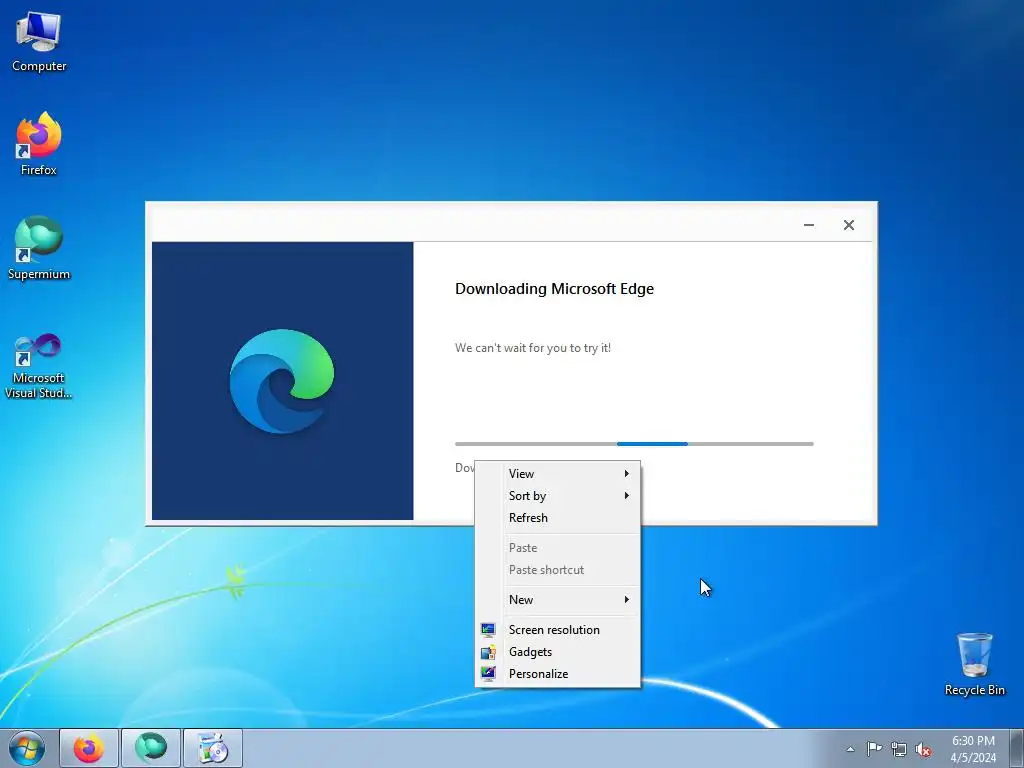The height and width of the screenshot is (768, 1024).
Task: Click the installer disc icon in taskbar
Action: (x=213, y=748)
